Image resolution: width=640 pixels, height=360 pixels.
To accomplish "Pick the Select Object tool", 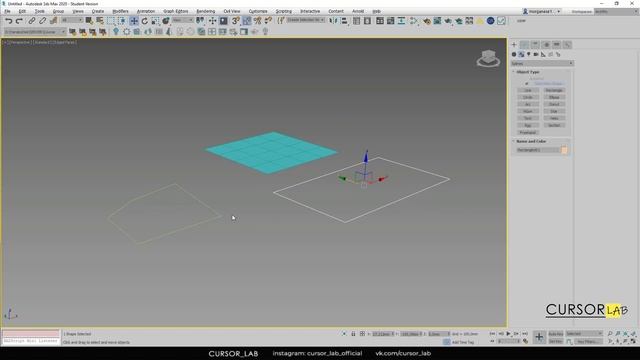I will tap(89, 20).
